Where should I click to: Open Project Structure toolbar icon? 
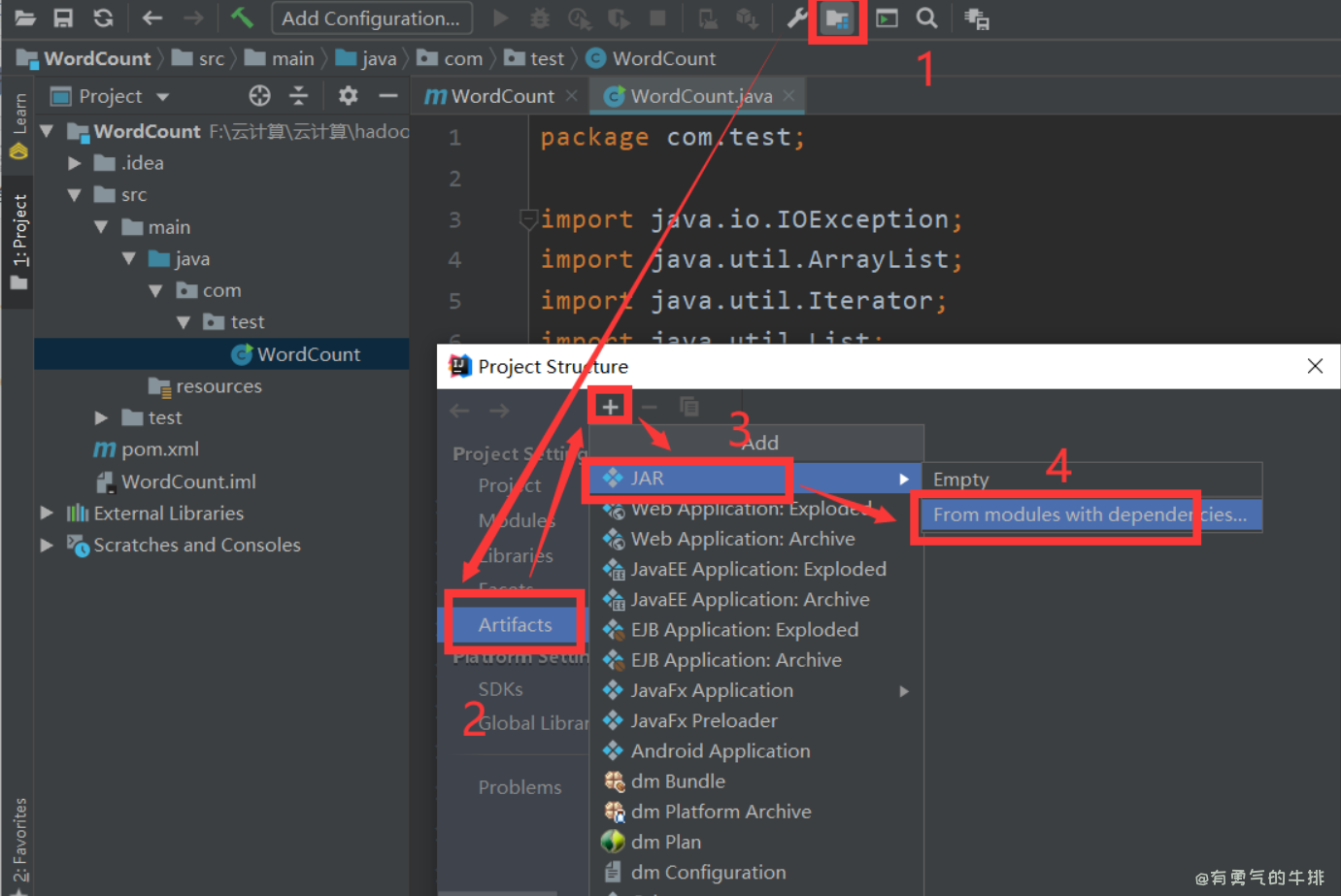tap(837, 18)
